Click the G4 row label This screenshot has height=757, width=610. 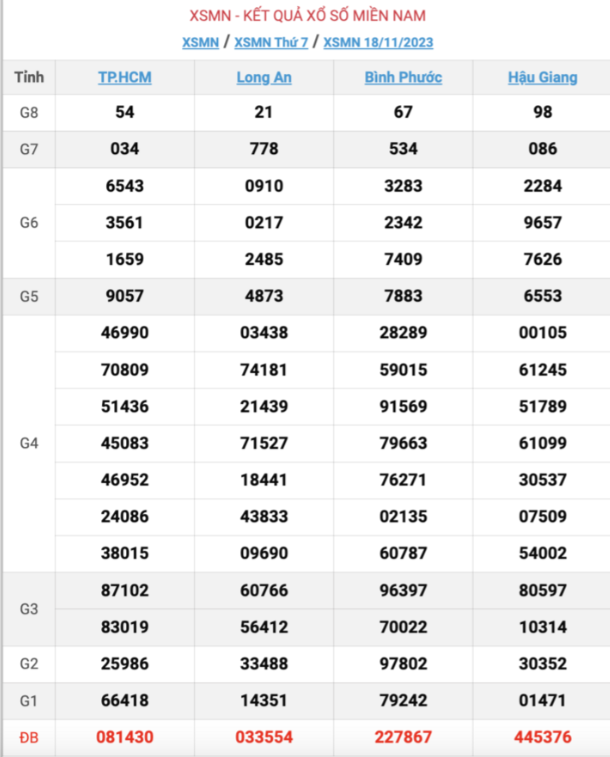(29, 442)
